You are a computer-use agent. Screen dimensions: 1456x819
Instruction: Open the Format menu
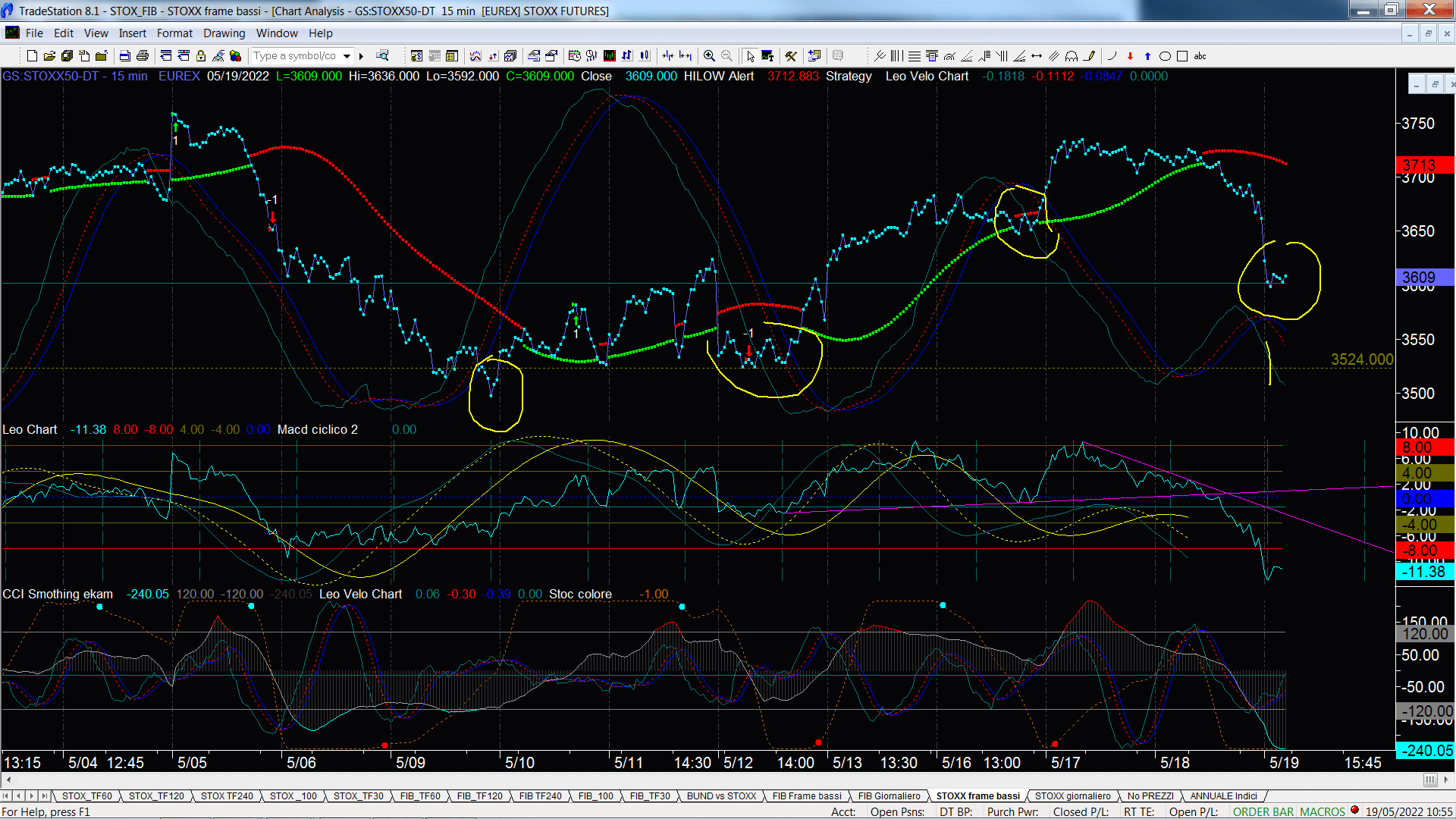click(x=174, y=33)
